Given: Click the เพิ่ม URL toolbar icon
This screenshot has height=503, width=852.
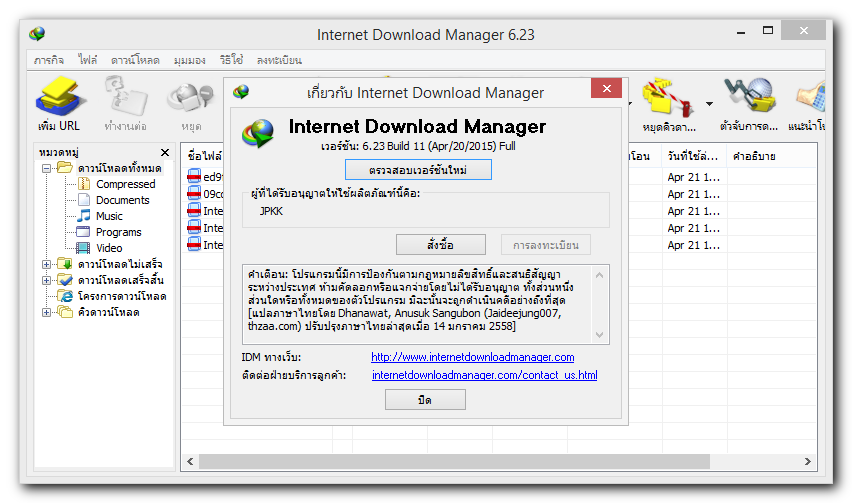Looking at the screenshot, I should point(59,98).
